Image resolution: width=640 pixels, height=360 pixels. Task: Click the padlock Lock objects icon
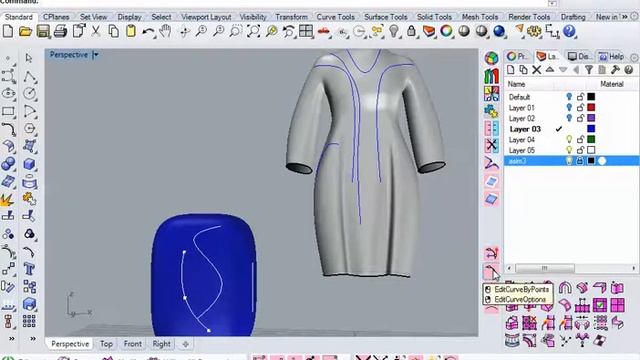click(x=411, y=31)
